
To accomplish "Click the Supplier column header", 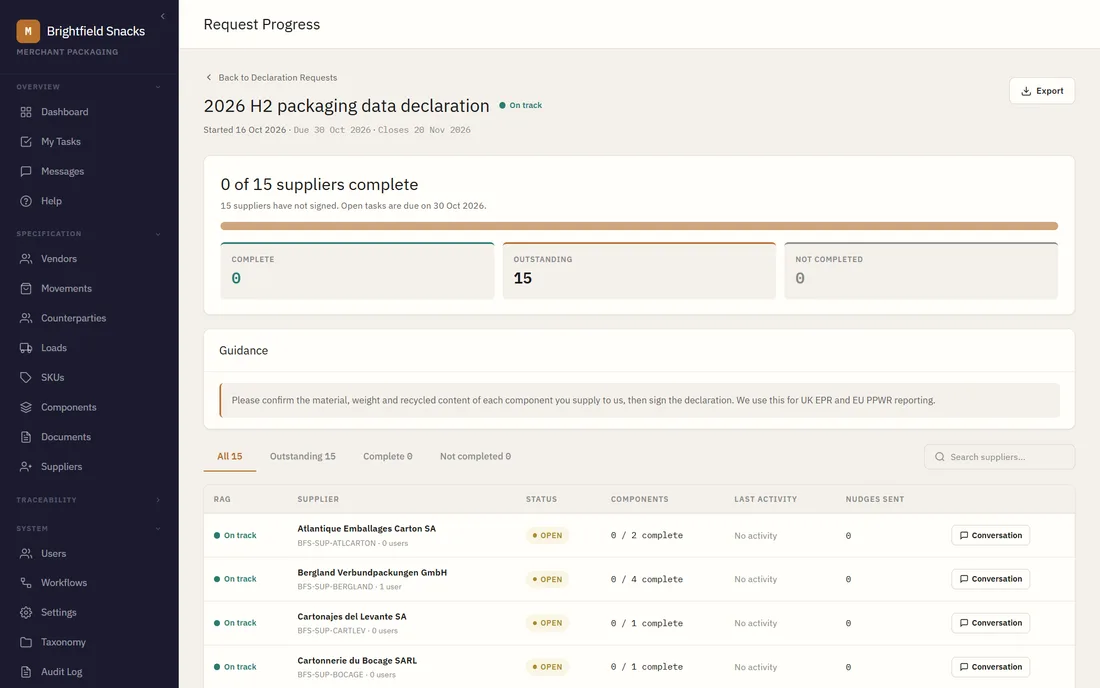I will [318, 499].
